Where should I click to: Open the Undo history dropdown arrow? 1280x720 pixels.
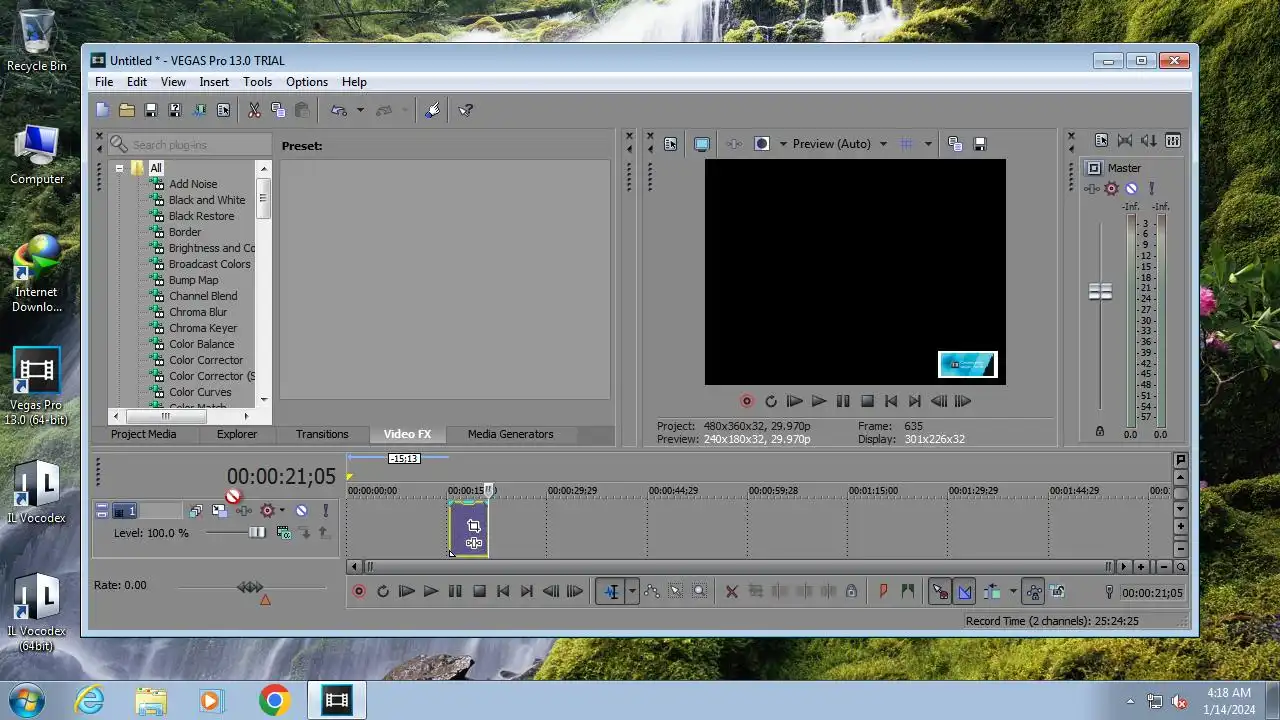(360, 110)
